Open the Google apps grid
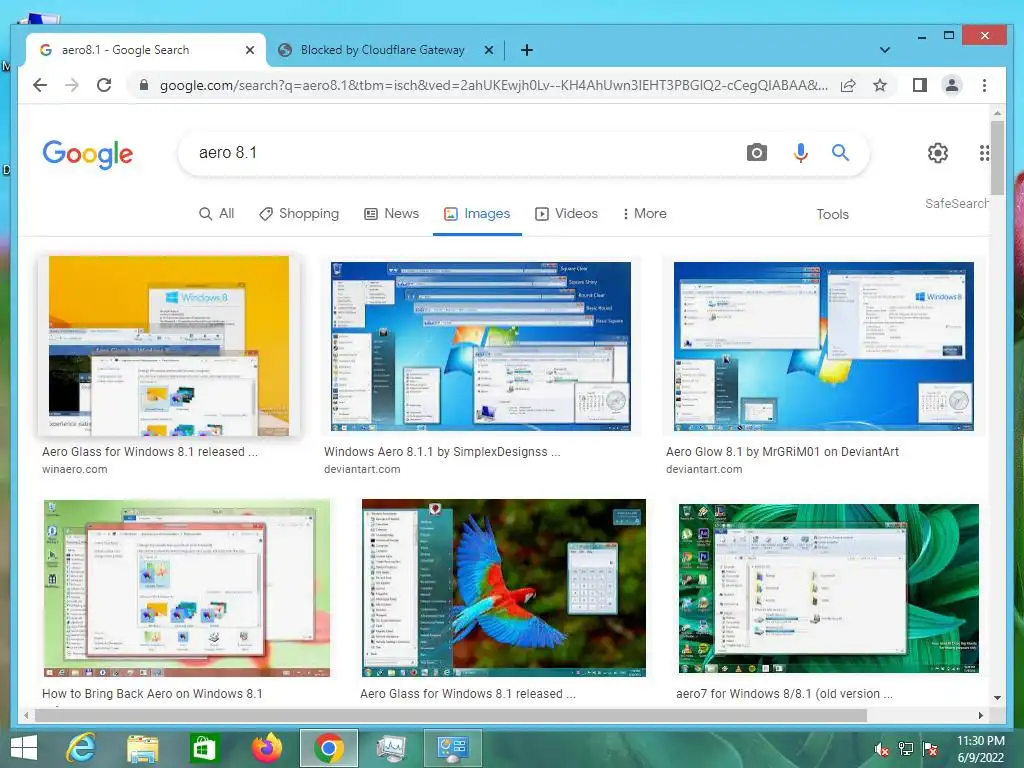 pyautogui.click(x=984, y=153)
